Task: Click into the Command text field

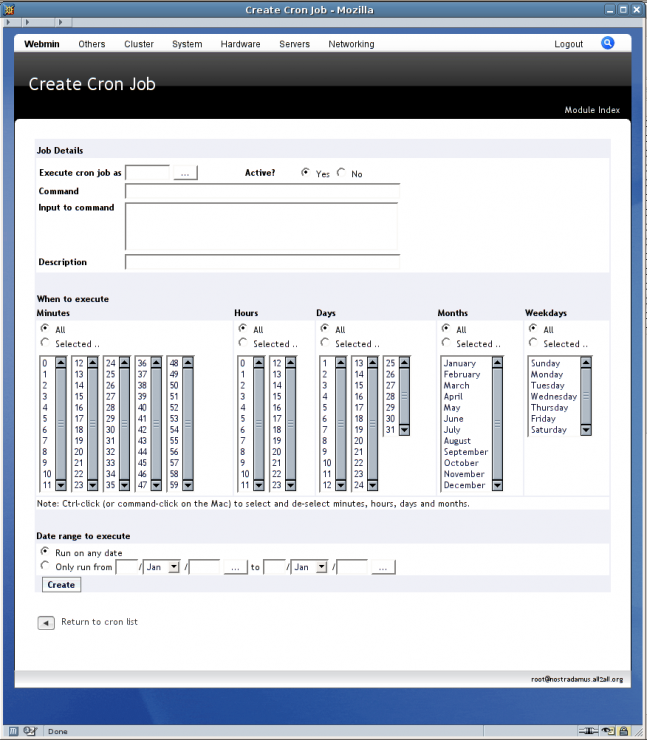Action: point(262,191)
